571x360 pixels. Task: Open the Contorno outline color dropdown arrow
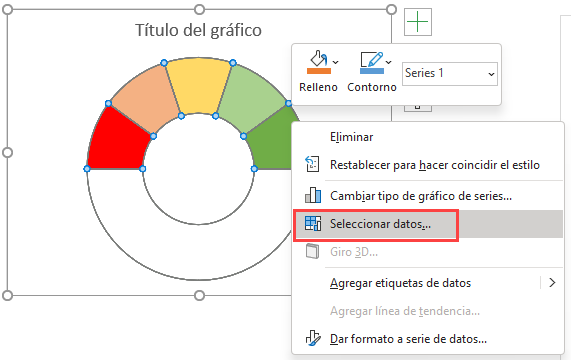coord(389,62)
